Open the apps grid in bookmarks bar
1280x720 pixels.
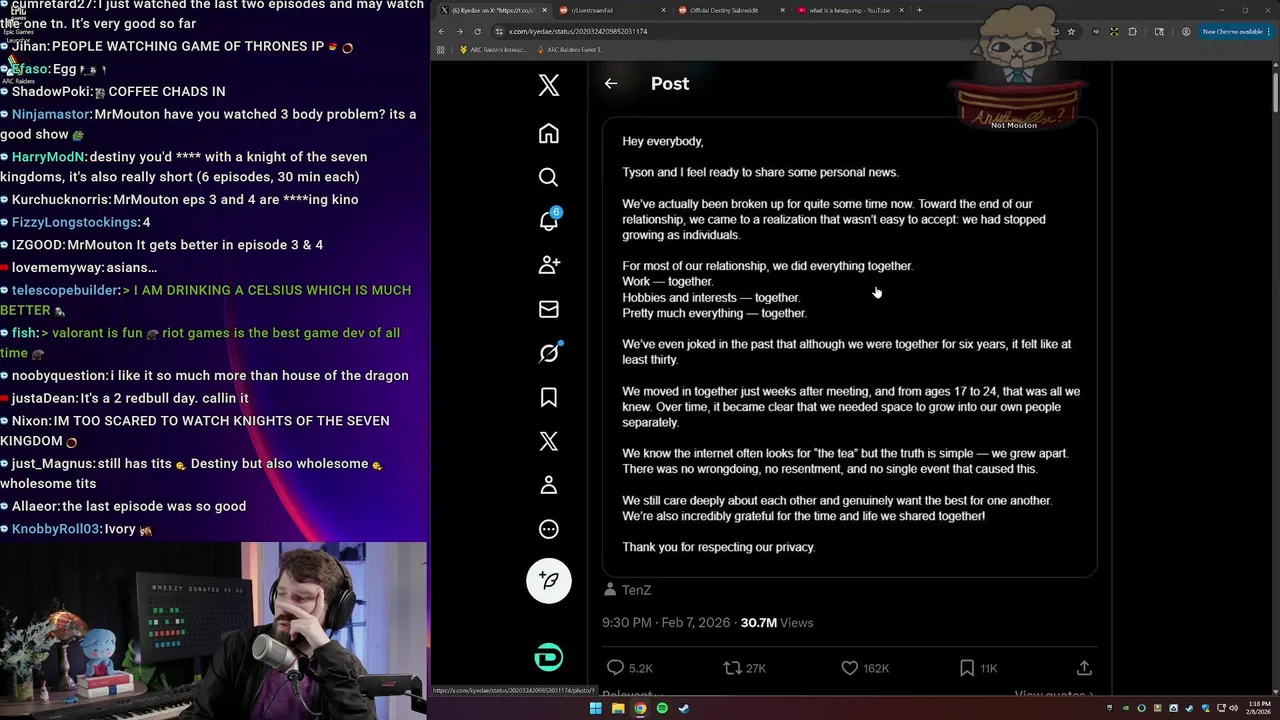tap(440, 49)
